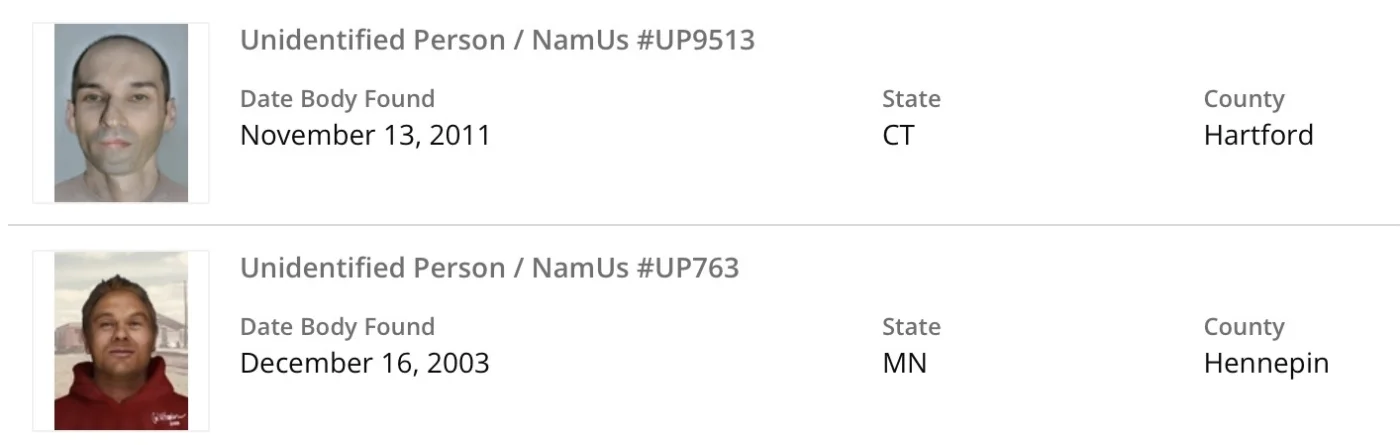
Task: Click 'Date Body Found' label above November 13, 2011
Action: (x=337, y=99)
